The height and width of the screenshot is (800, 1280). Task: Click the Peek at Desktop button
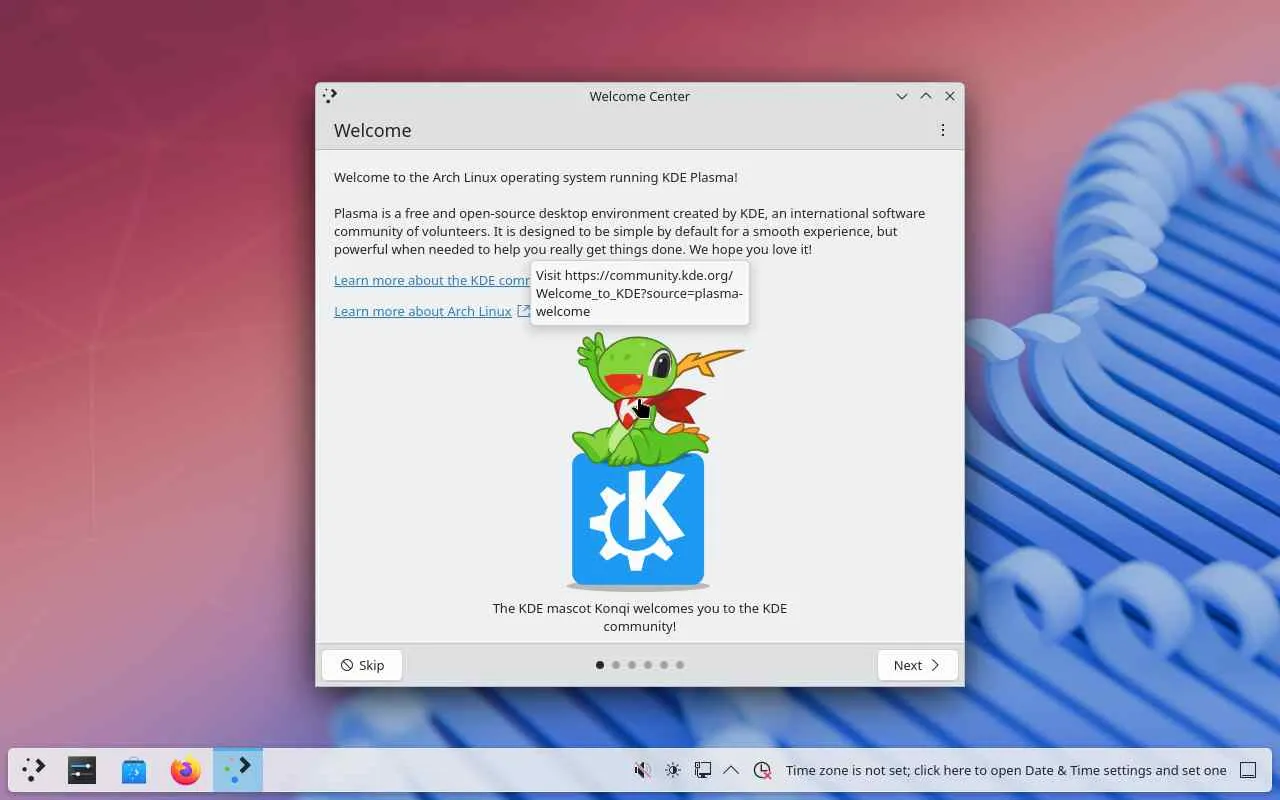1248,770
